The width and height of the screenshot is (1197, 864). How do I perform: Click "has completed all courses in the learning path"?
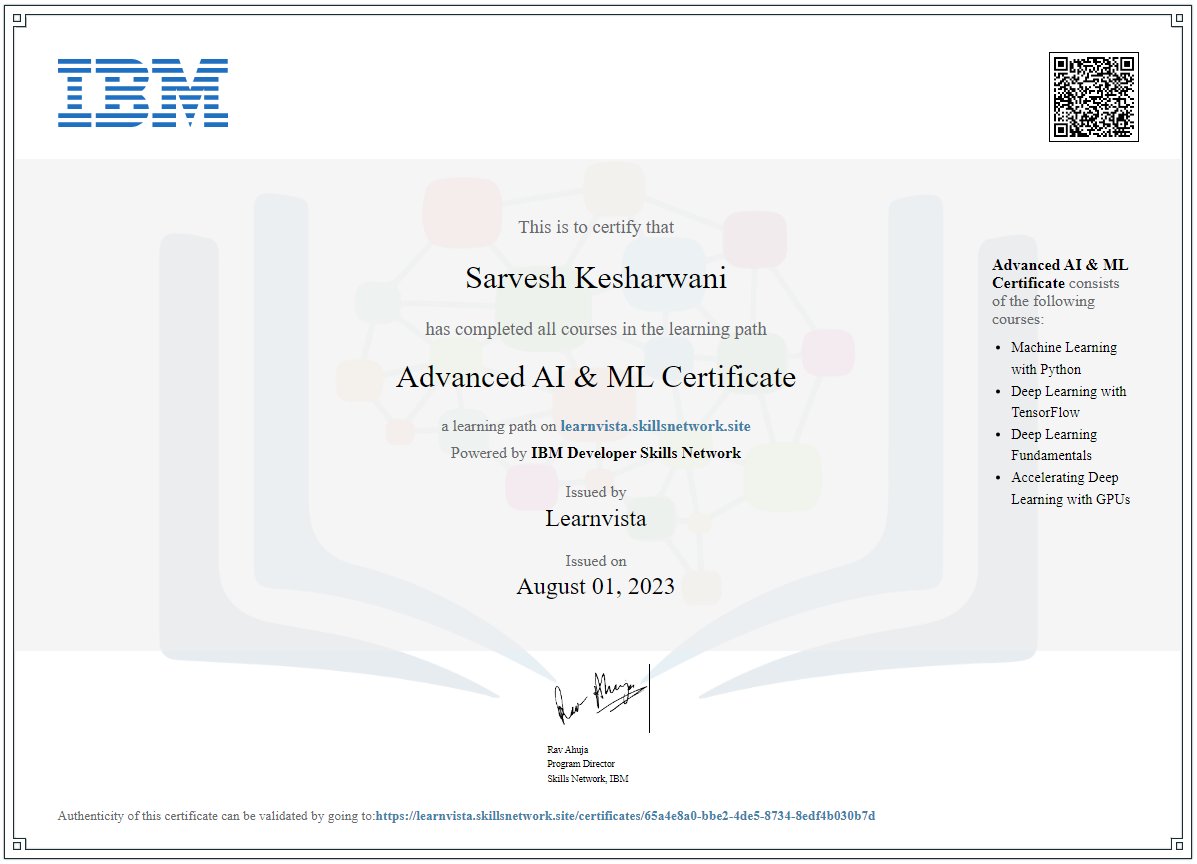pyautogui.click(x=595, y=329)
